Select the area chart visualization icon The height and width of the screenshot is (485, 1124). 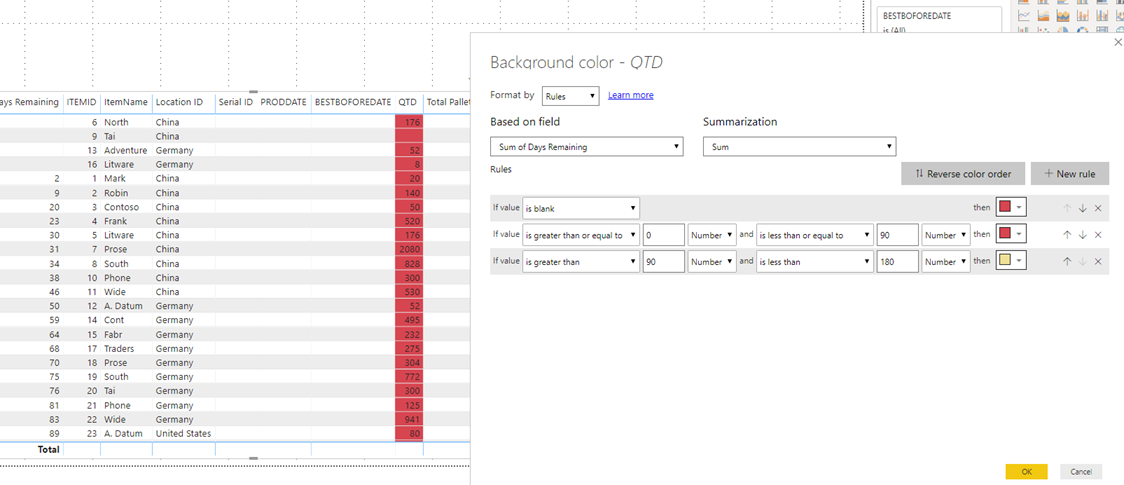pos(1043,15)
